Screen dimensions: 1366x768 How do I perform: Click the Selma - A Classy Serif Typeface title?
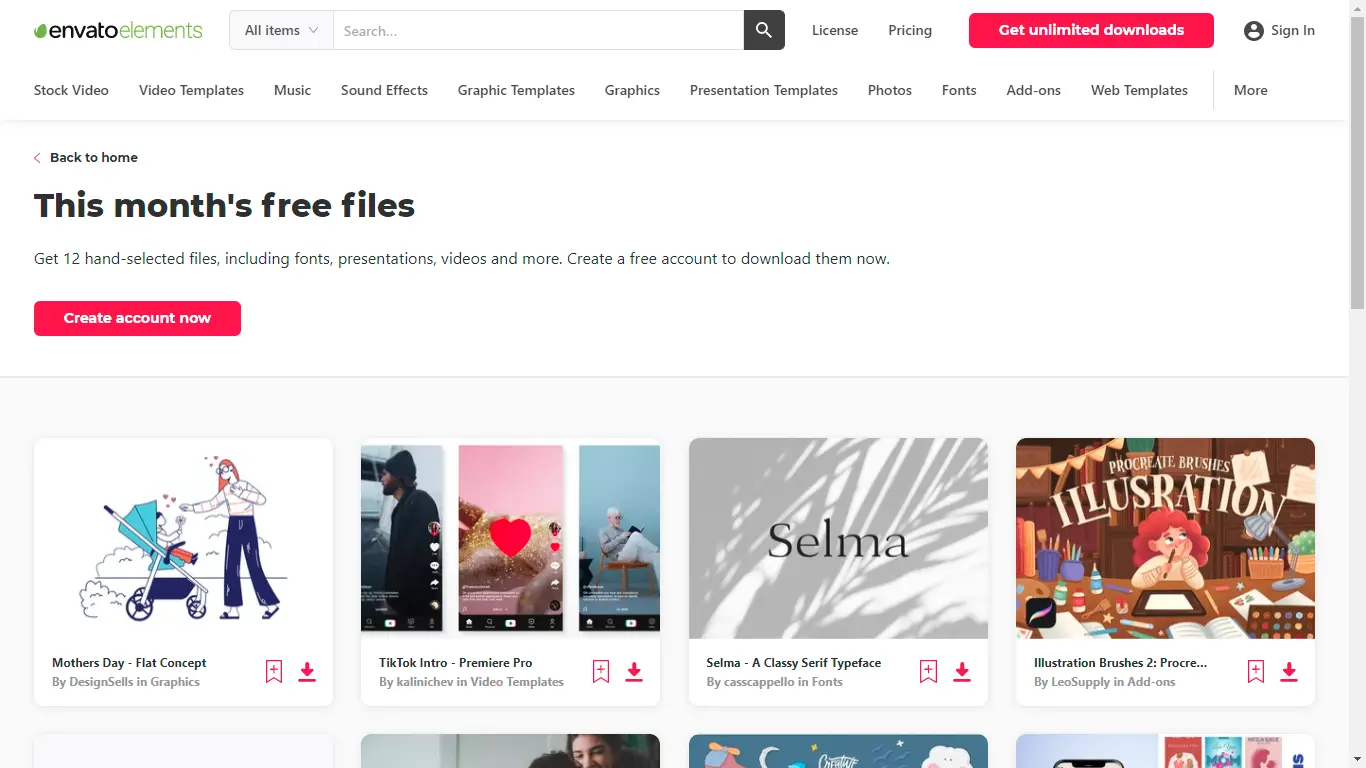tap(794, 662)
